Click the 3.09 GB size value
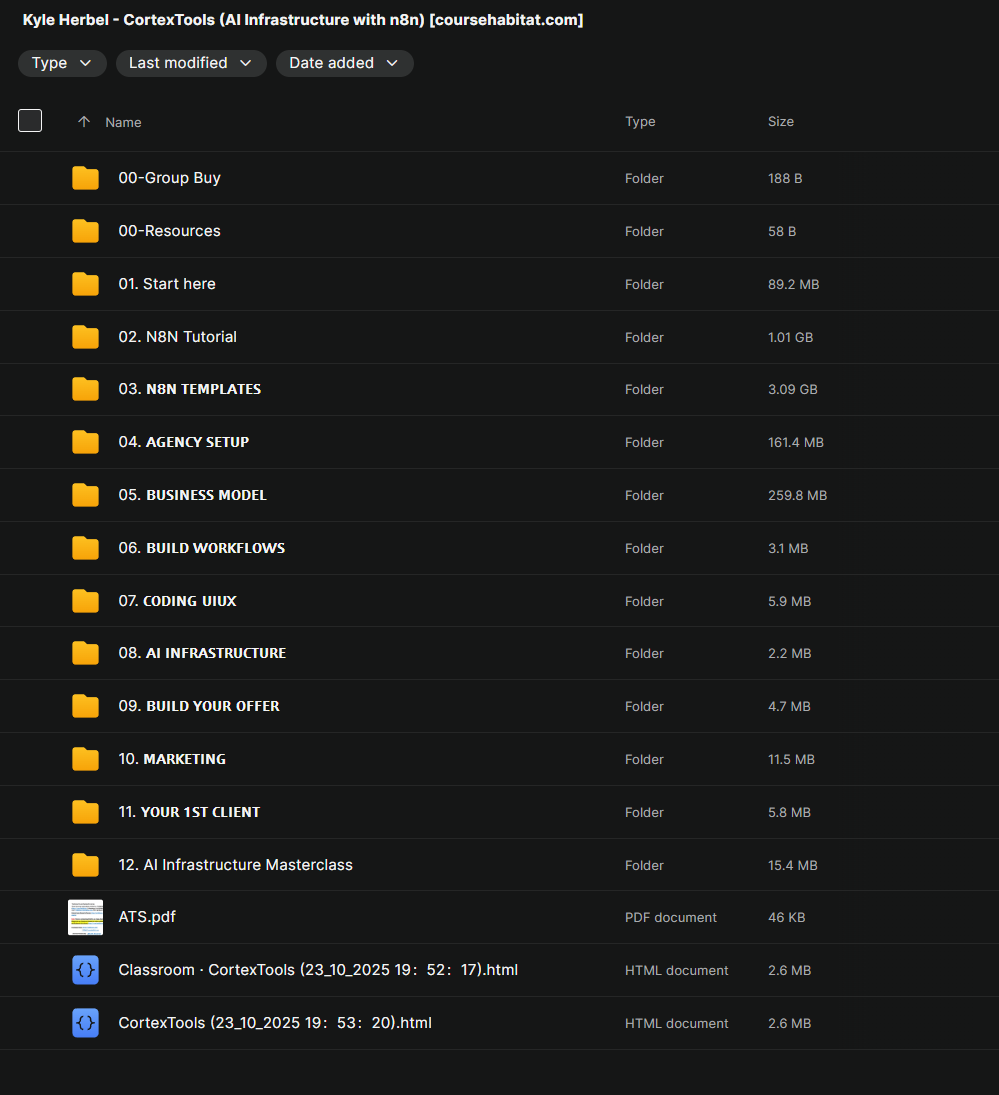The image size is (999, 1095). click(x=792, y=390)
